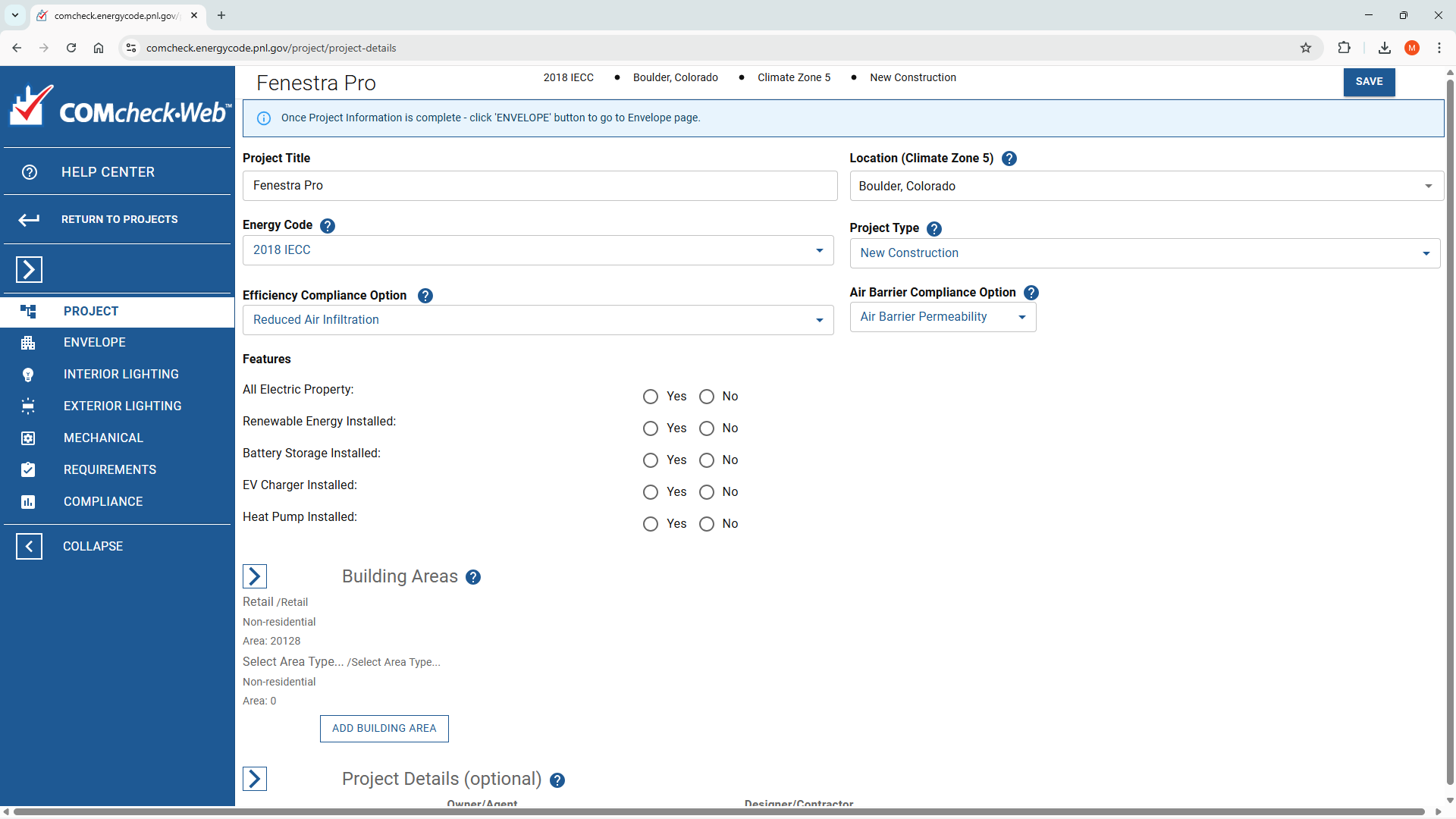Bookmark this page with the star icon

click(x=1306, y=48)
